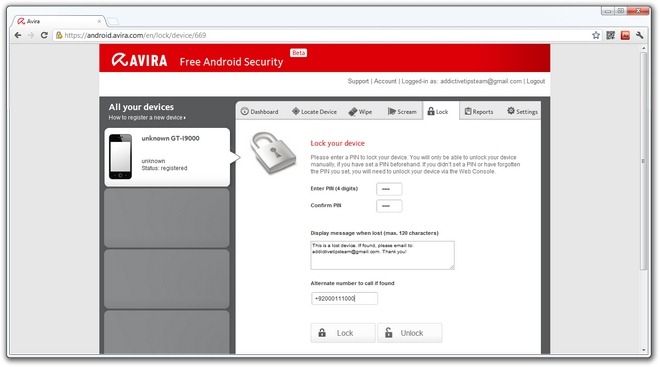
Task: Click the browser forward arrow
Action: [x=31, y=35]
